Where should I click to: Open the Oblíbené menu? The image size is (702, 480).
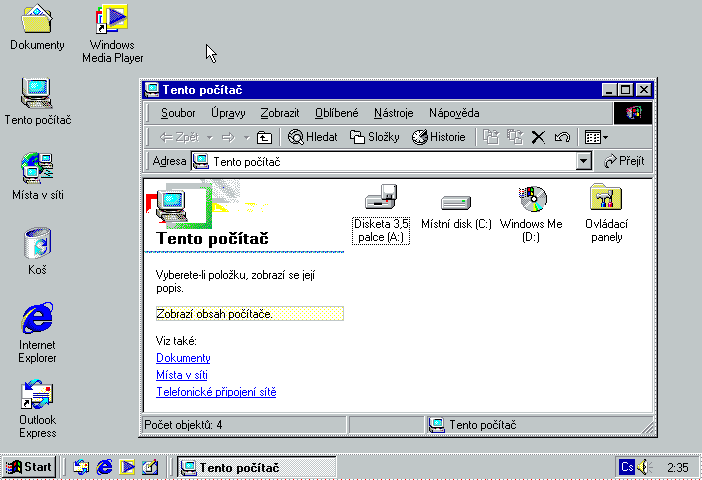[336, 113]
